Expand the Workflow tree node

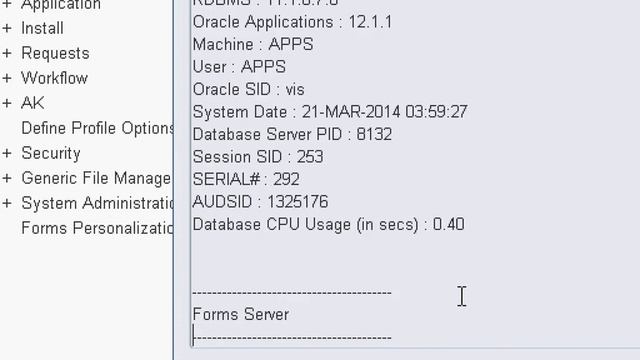(7, 78)
